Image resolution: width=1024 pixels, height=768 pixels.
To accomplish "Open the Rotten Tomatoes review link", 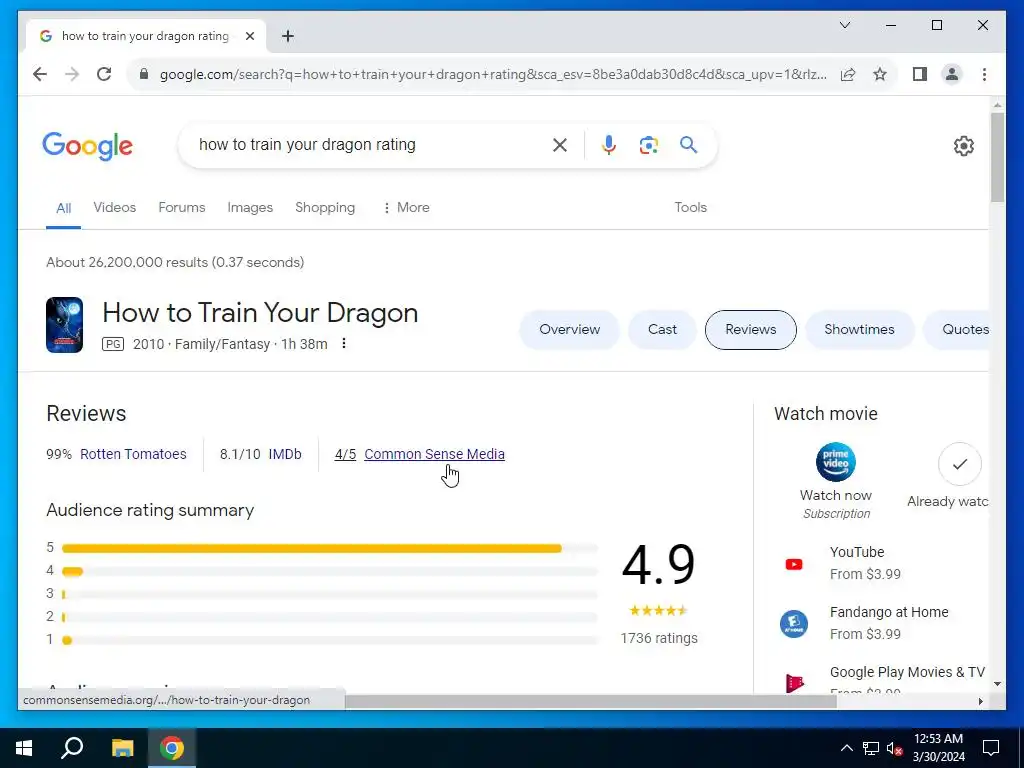I will tap(133, 454).
